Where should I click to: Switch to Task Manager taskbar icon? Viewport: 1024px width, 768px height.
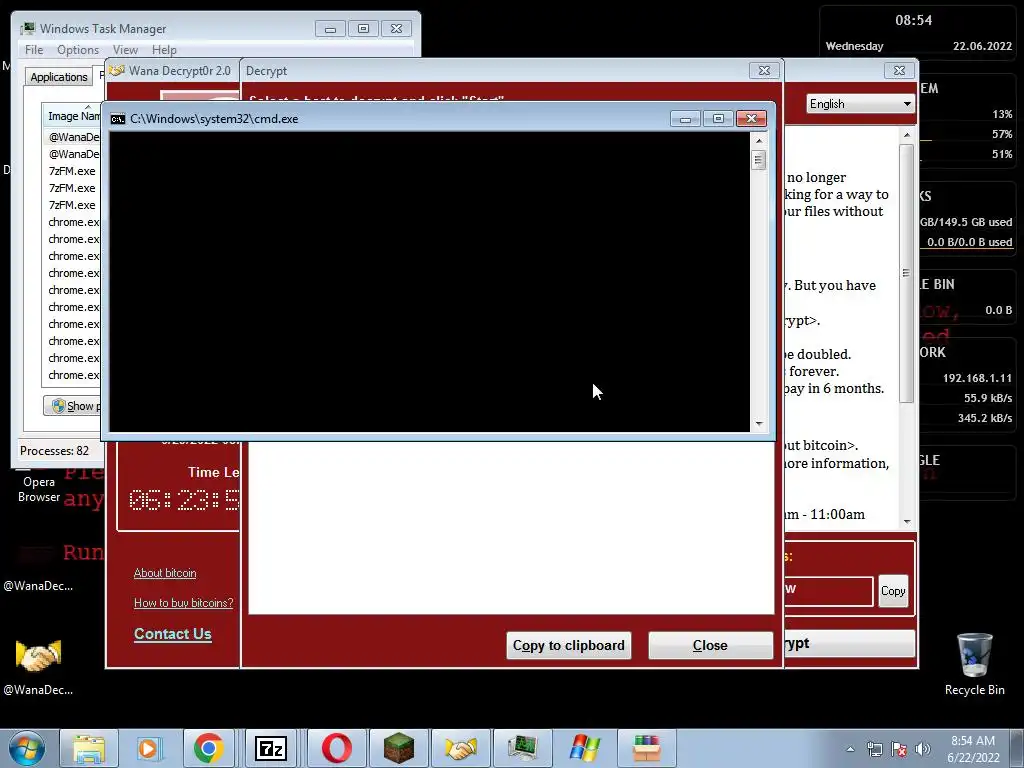click(522, 748)
